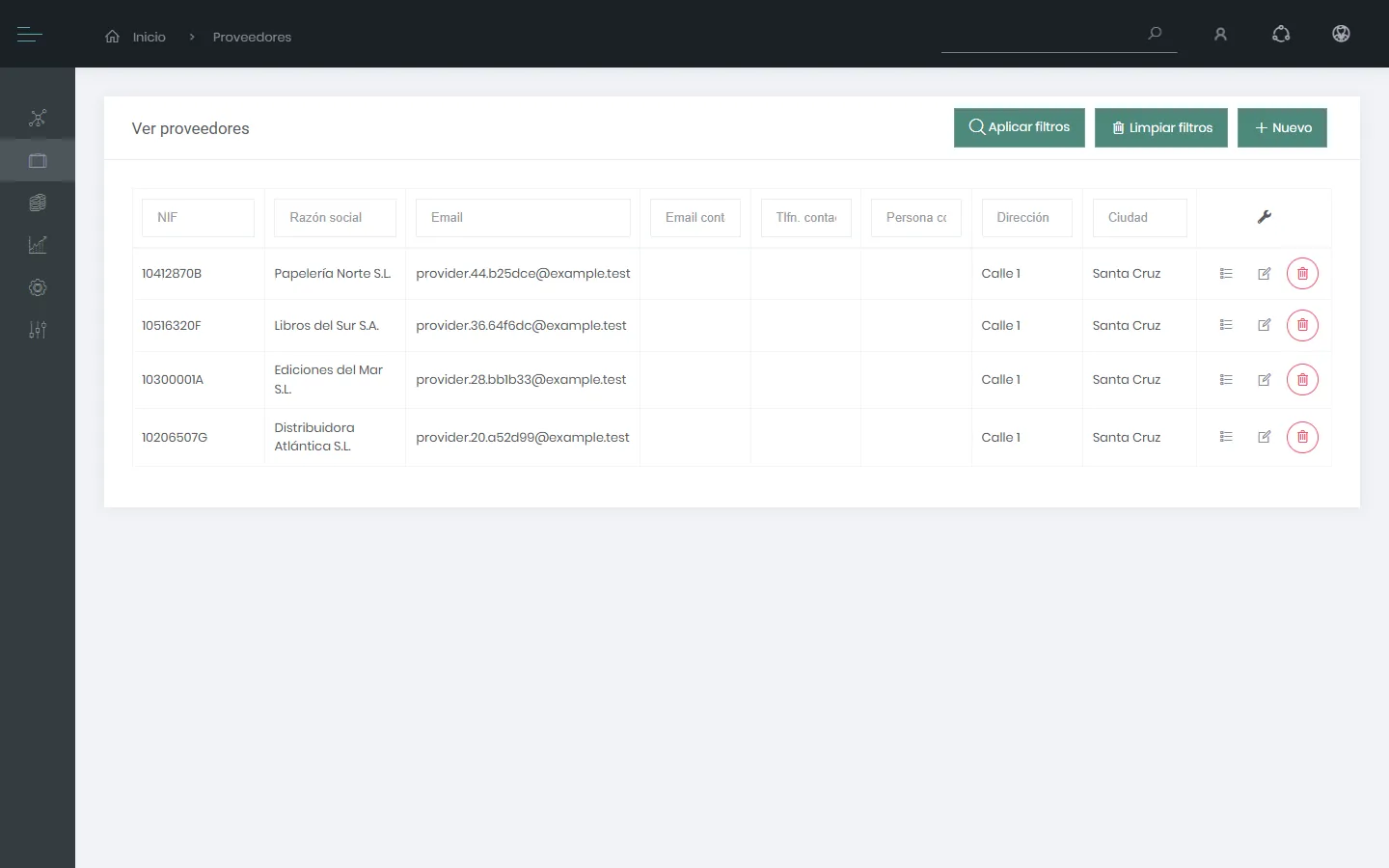Open the support headset icon
This screenshot has width=1389, height=868.
pos(1281,35)
